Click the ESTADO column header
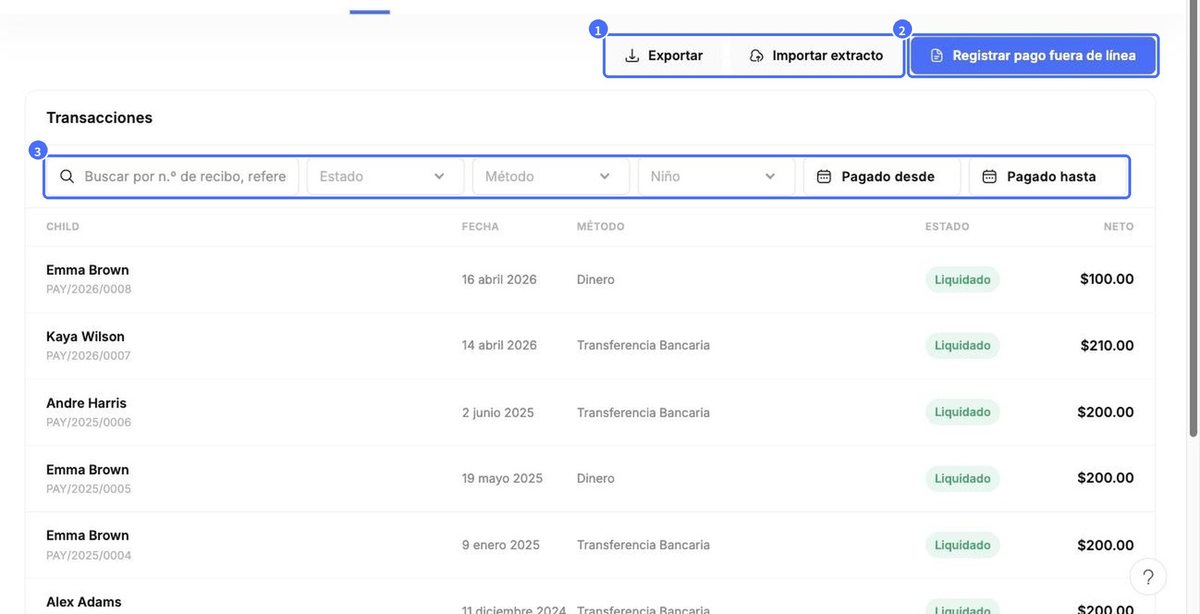Viewport: 1200px width, 614px height. point(947,227)
